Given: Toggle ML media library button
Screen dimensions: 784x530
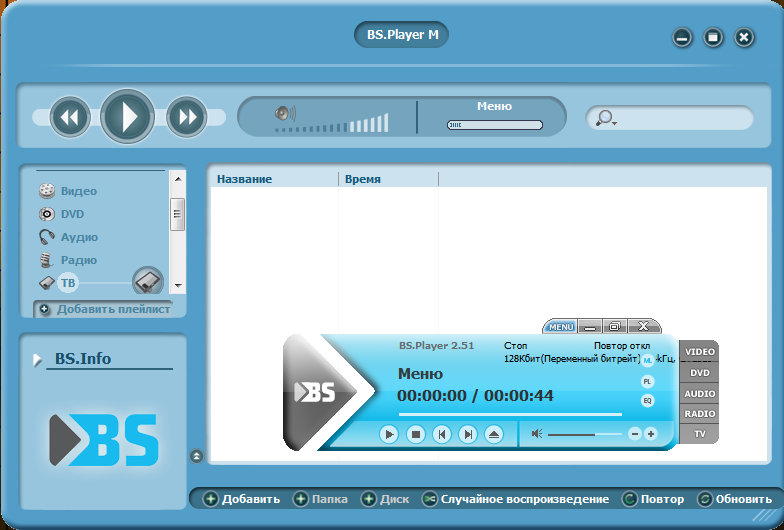Looking at the screenshot, I should (x=648, y=360).
